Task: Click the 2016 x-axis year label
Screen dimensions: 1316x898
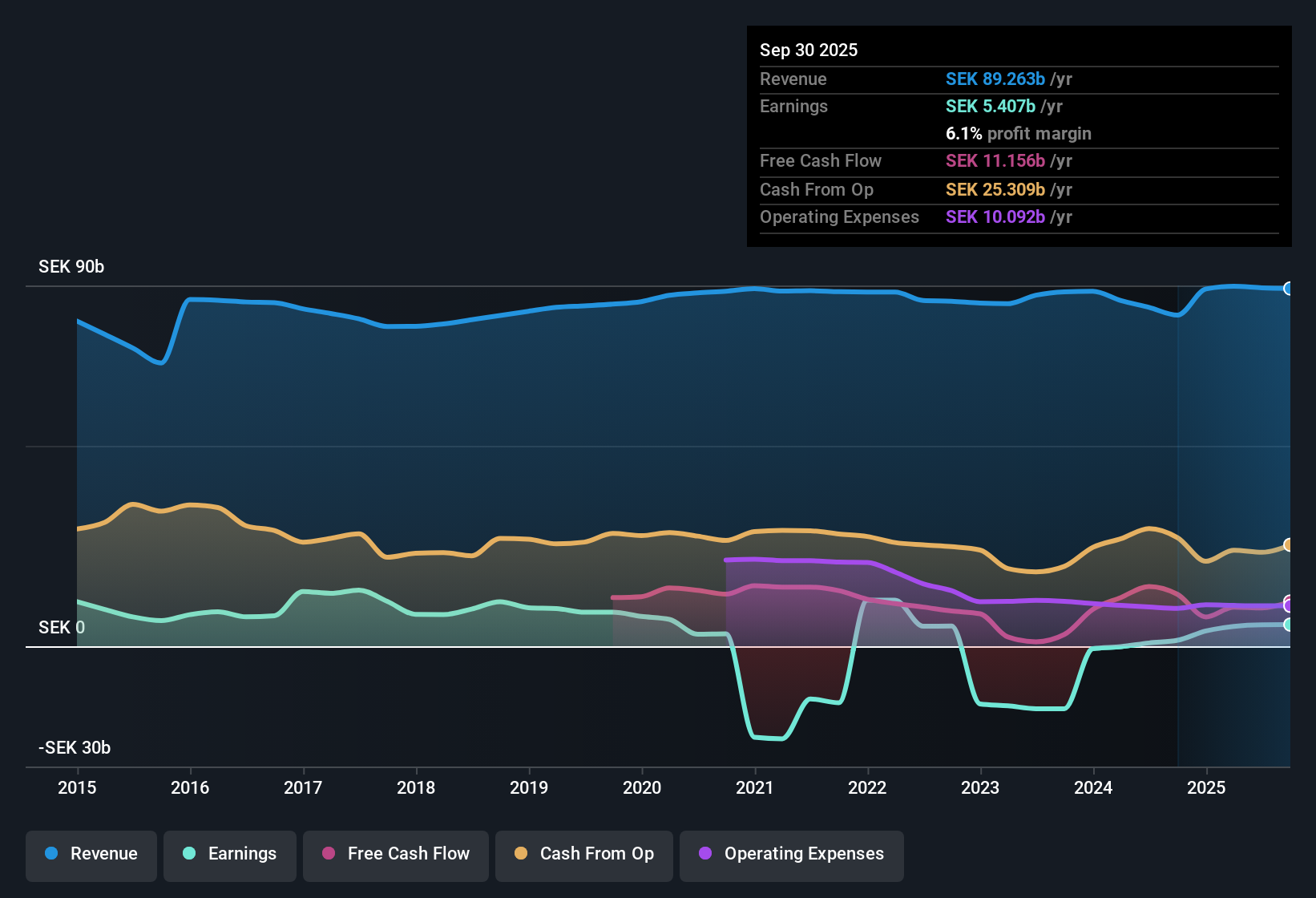Action: pos(190,787)
